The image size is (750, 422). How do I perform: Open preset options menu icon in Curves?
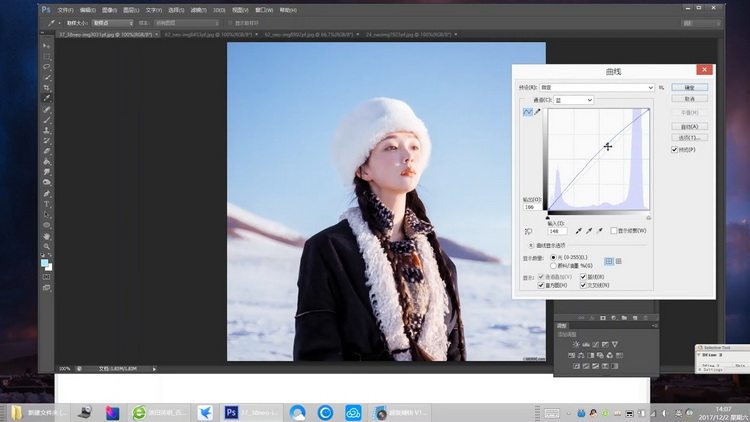[x=662, y=88]
